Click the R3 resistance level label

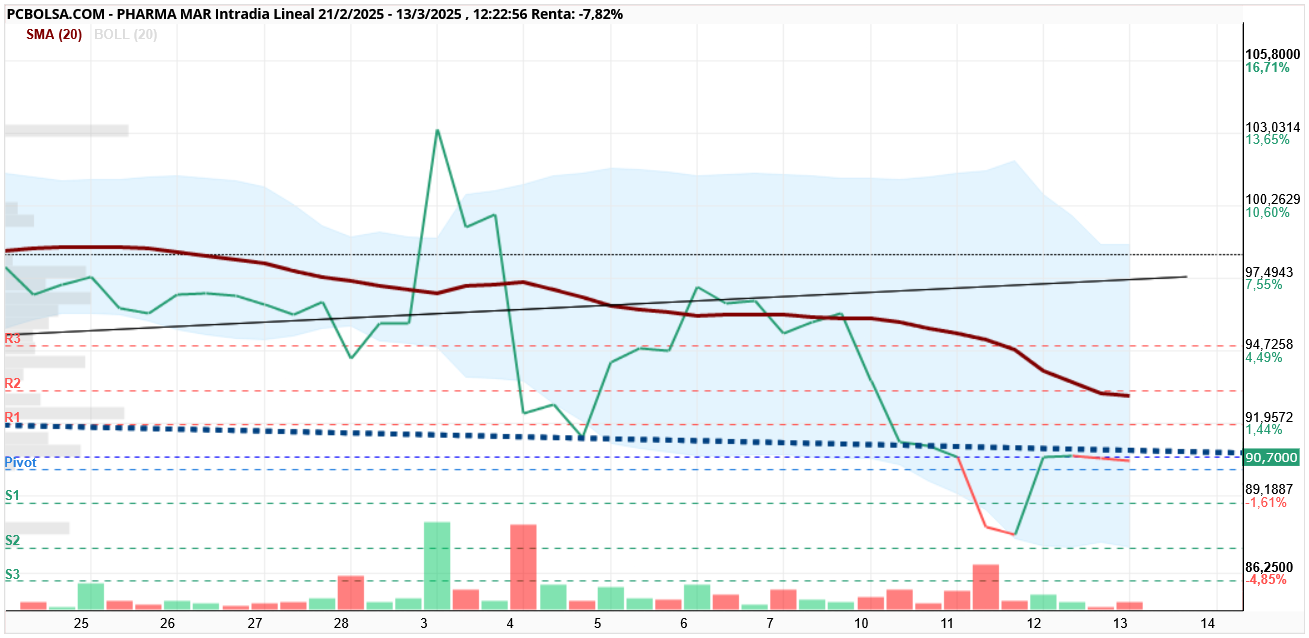click(13, 339)
